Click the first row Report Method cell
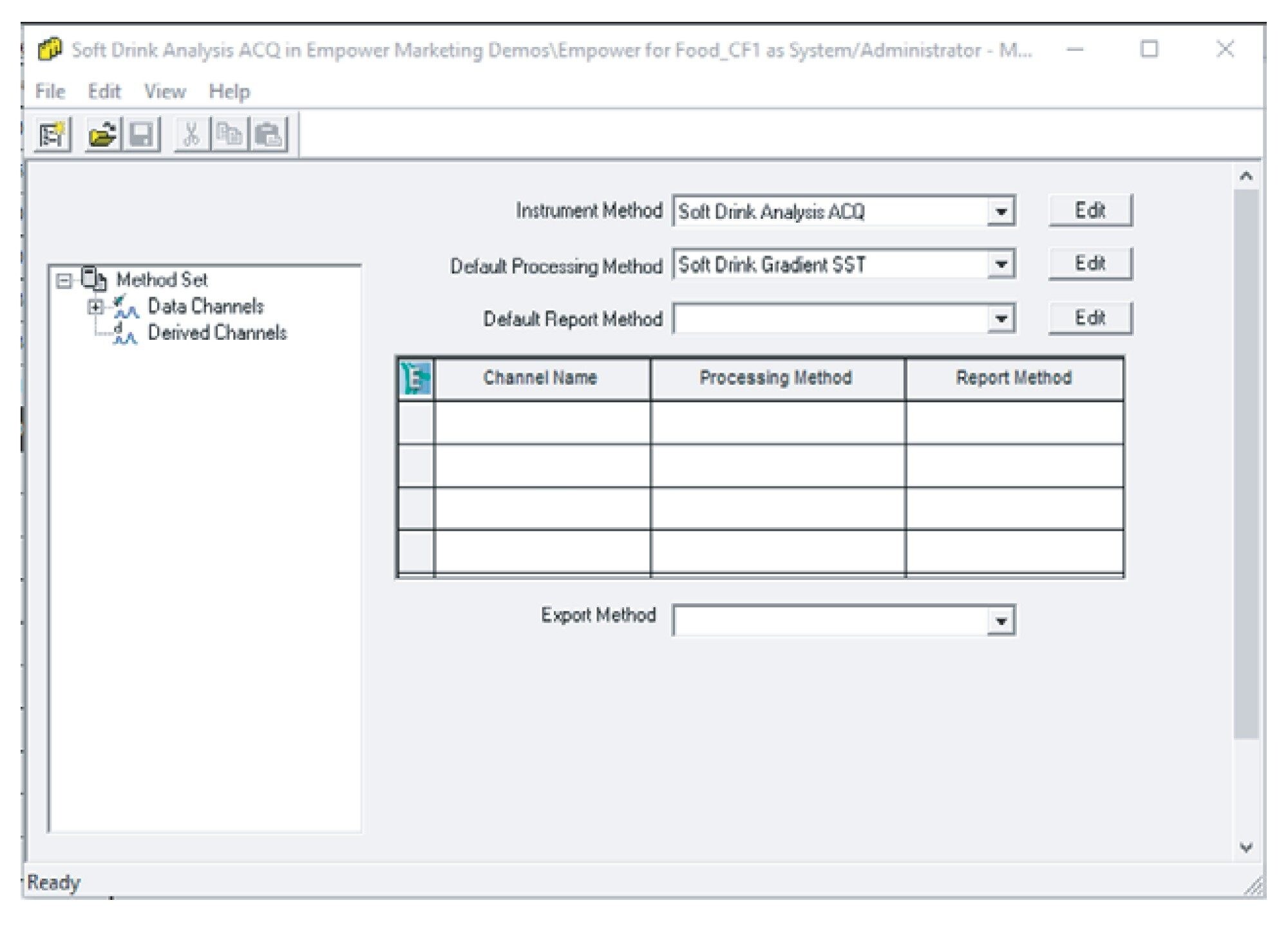The height and width of the screenshot is (925, 1288). (x=1014, y=422)
